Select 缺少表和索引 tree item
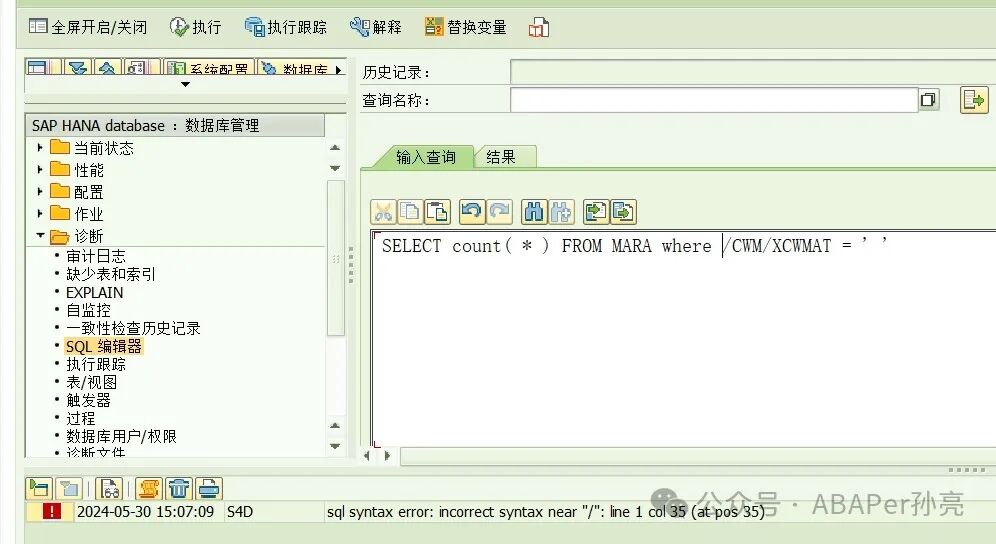This screenshot has height=544, width=996. click(111, 274)
